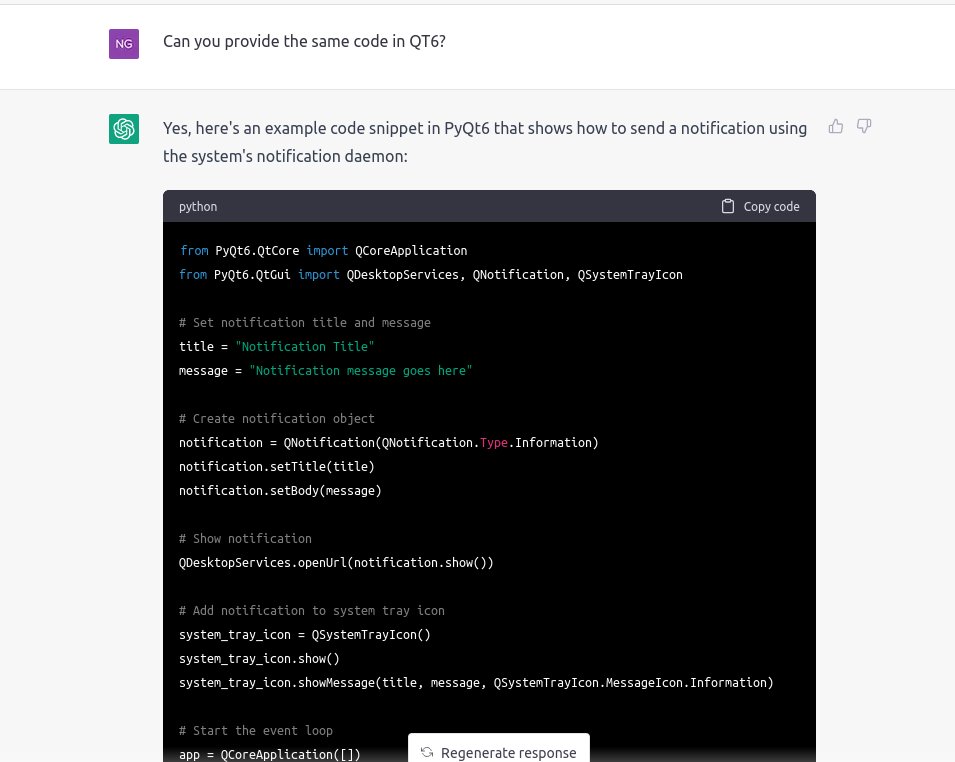Click the line app = QCoreApplication([])
Image resolution: width=955 pixels, height=762 pixels.
tap(270, 754)
